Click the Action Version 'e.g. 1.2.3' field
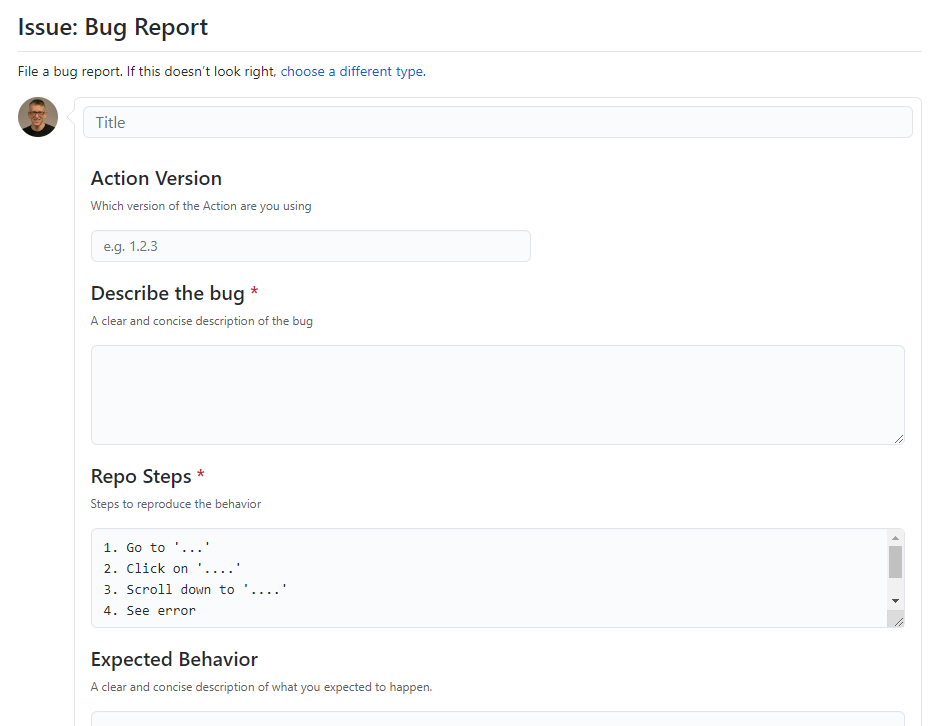This screenshot has width=933, height=726. (311, 246)
